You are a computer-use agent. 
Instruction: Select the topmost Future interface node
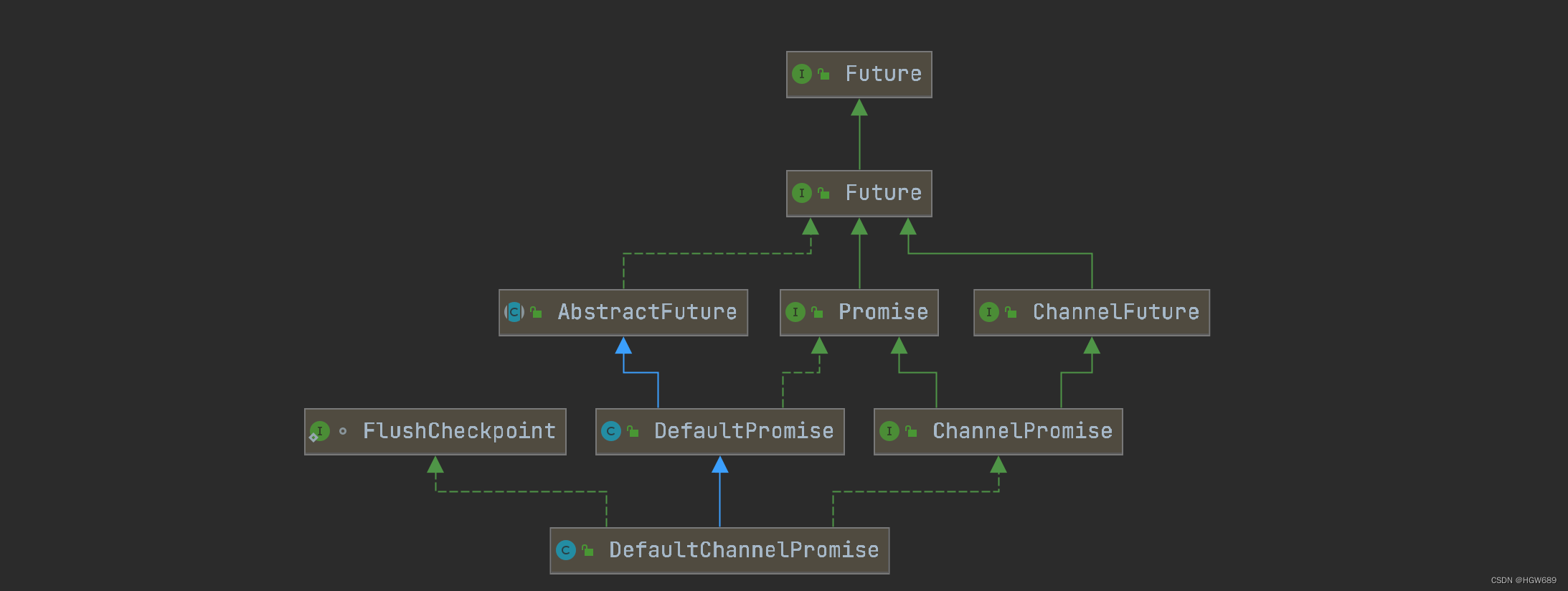[859, 75]
